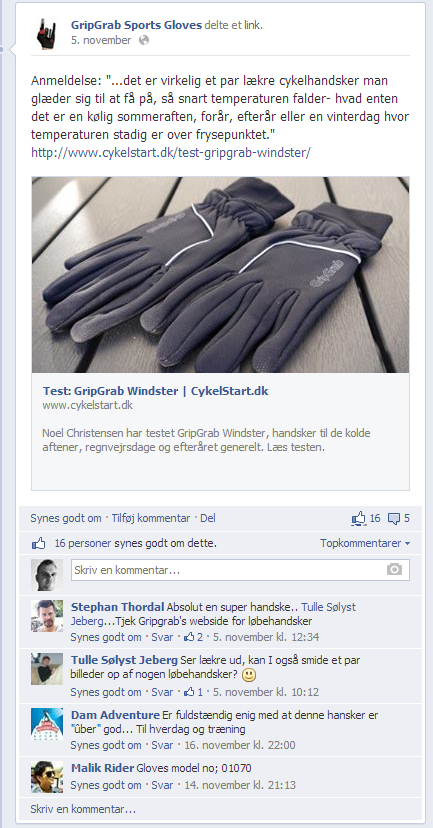Click the camera icon in the comment box
The height and width of the screenshot is (828, 433).
[x=394, y=569]
